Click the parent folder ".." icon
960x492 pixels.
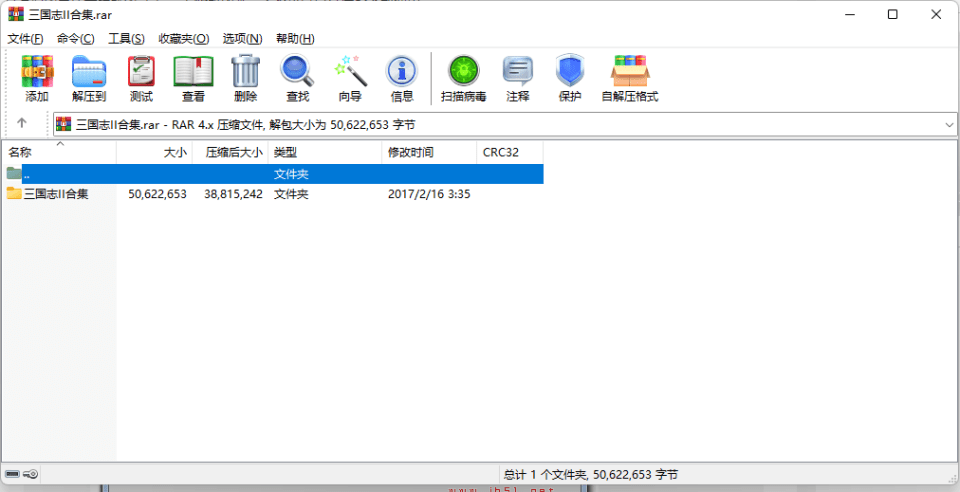(x=14, y=173)
